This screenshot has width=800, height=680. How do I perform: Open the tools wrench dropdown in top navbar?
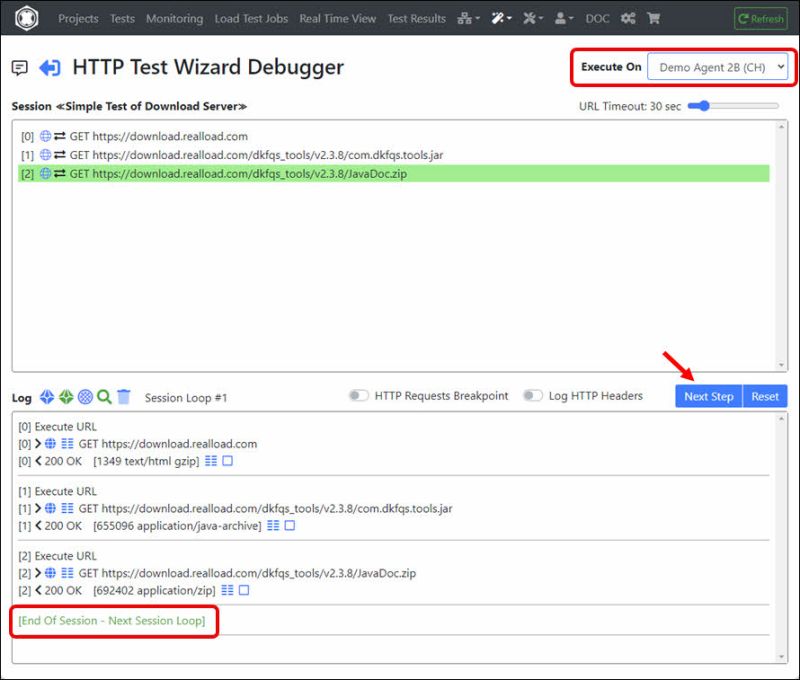pyautogui.click(x=534, y=17)
